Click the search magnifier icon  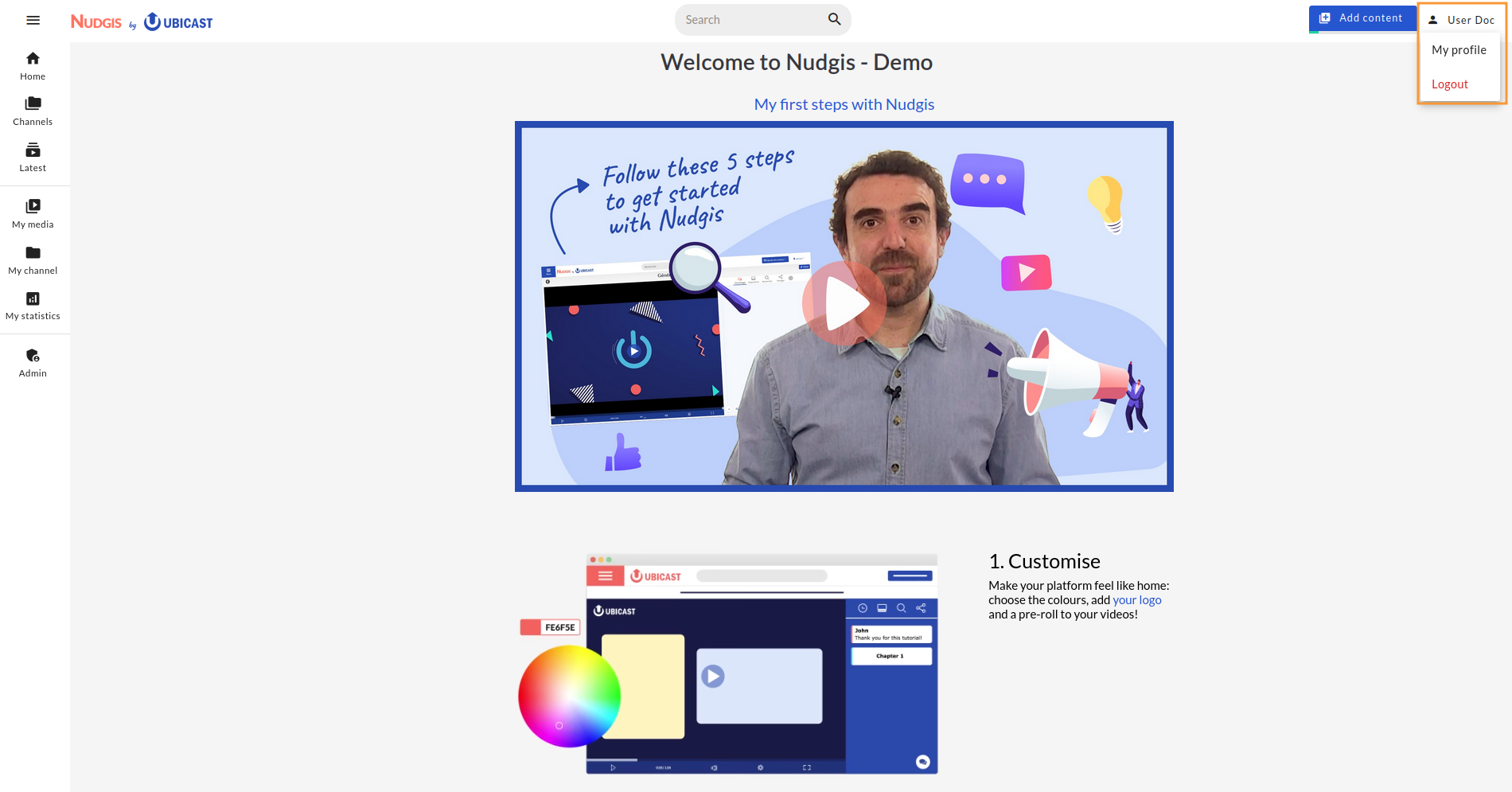point(834,19)
